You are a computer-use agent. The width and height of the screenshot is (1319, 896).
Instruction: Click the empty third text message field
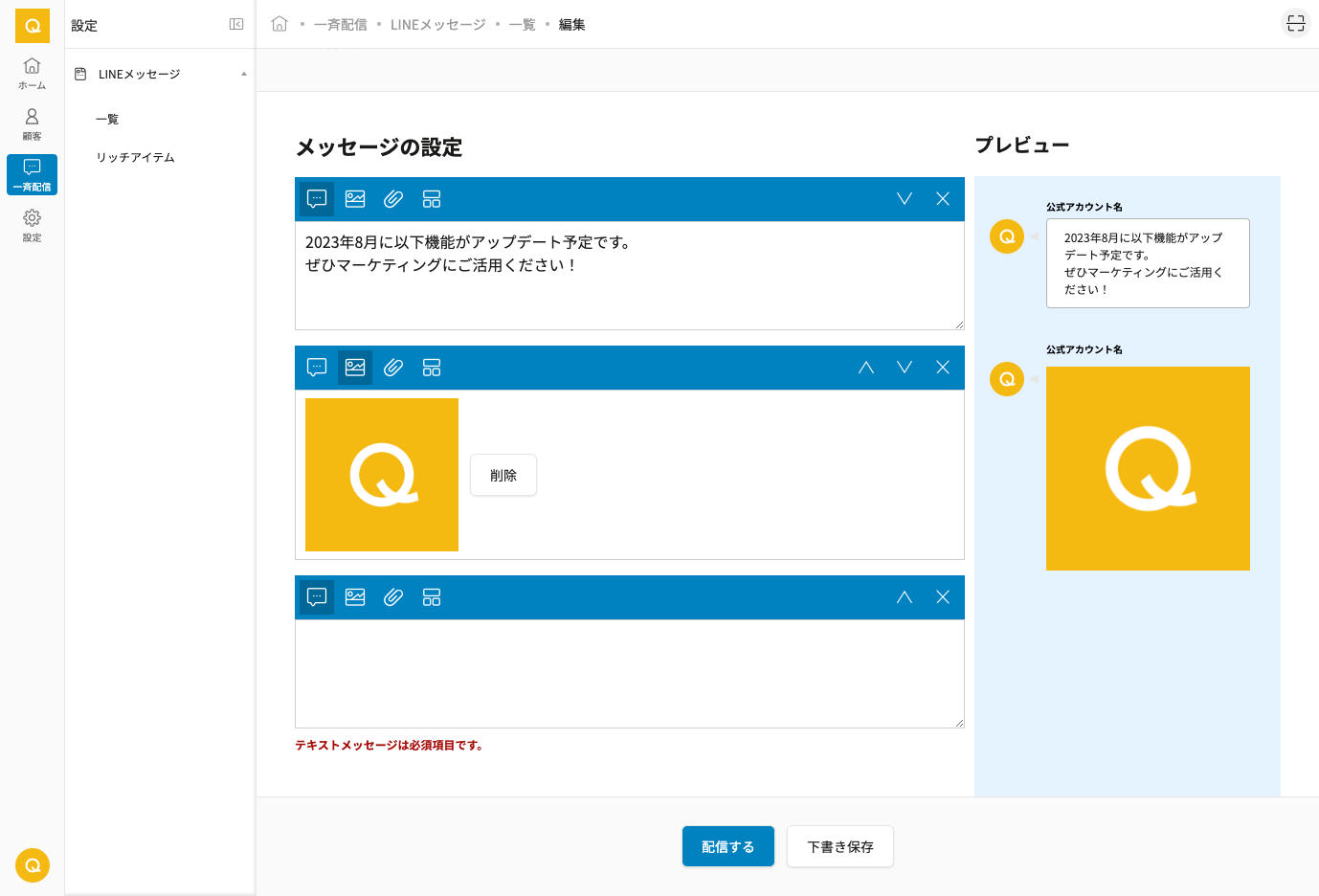[629, 673]
